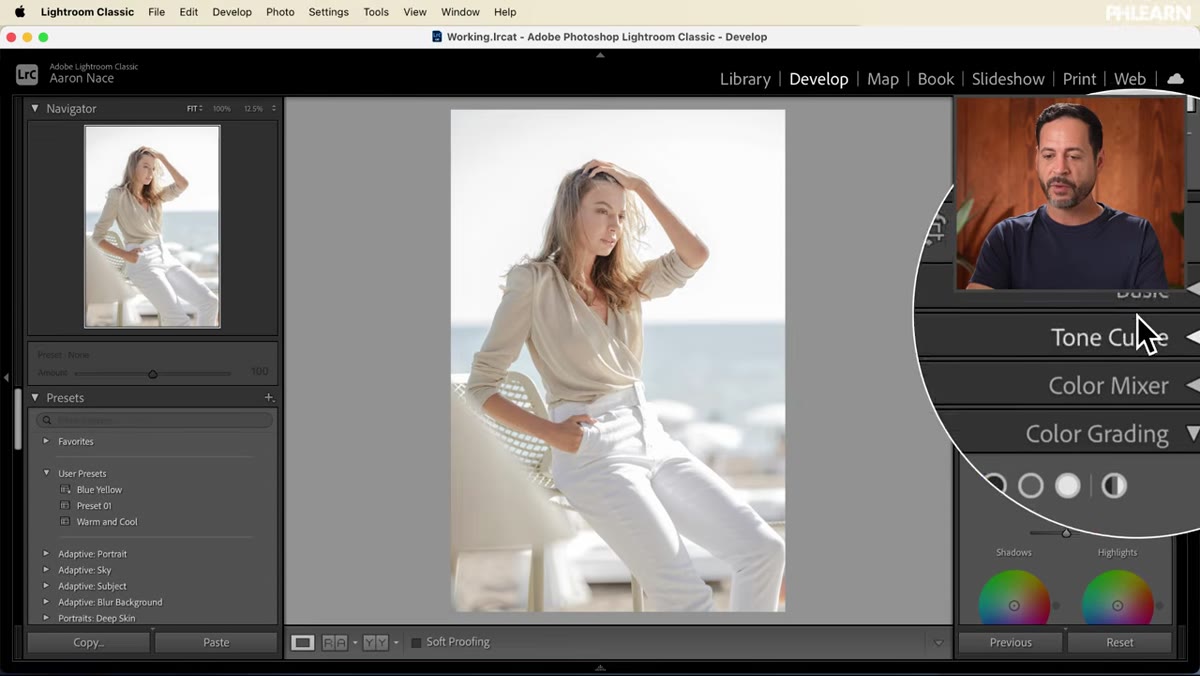The height and width of the screenshot is (676, 1200).
Task: Open the Edit menu
Action: (188, 12)
